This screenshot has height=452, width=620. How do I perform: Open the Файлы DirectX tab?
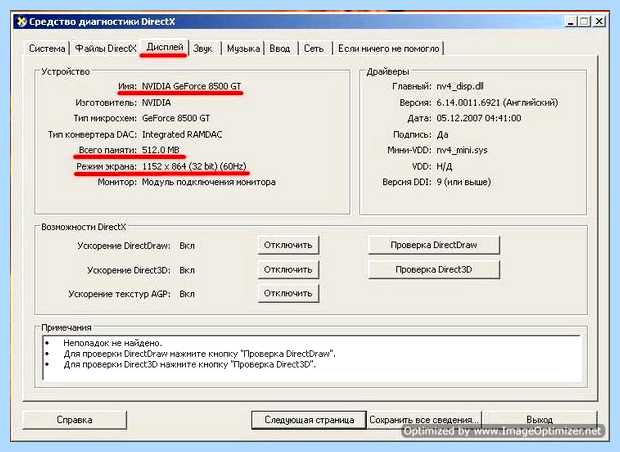point(106,49)
